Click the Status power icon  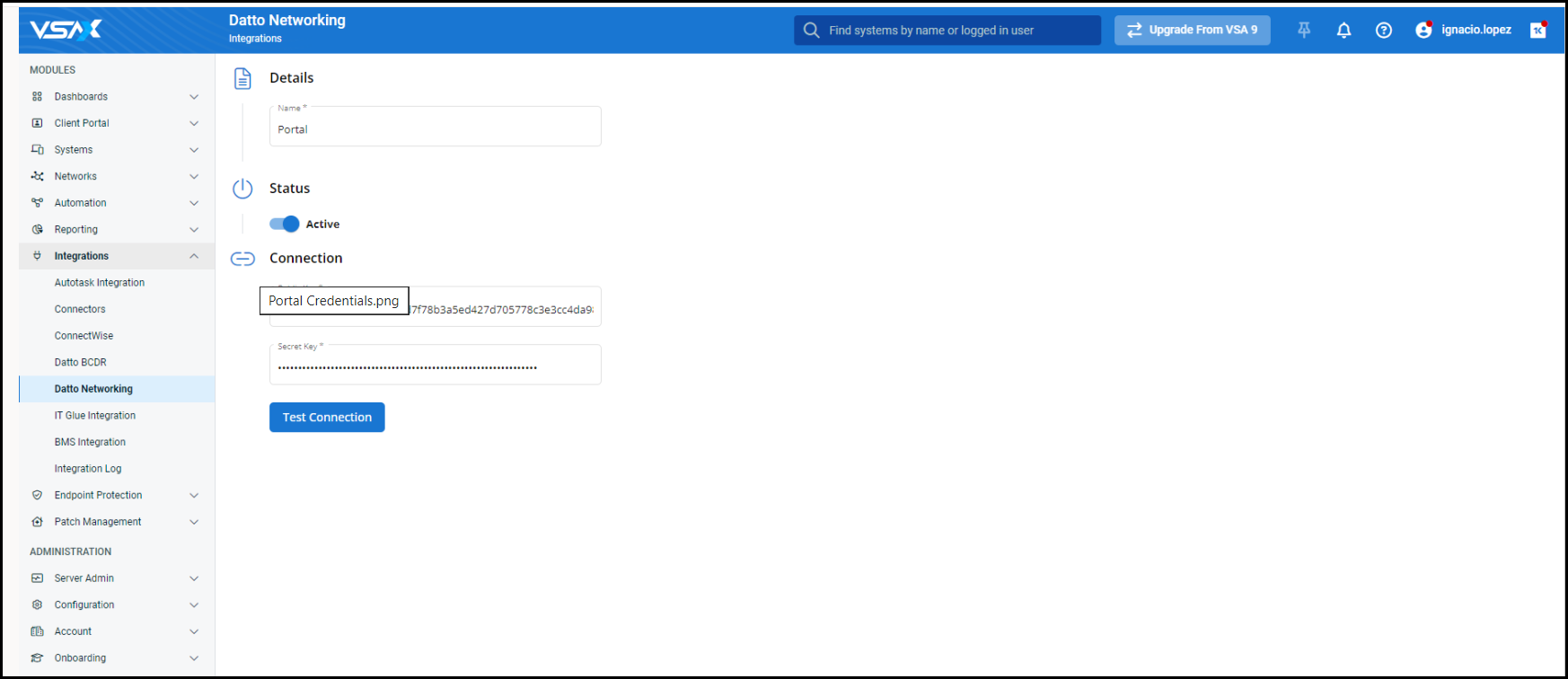tap(242, 189)
